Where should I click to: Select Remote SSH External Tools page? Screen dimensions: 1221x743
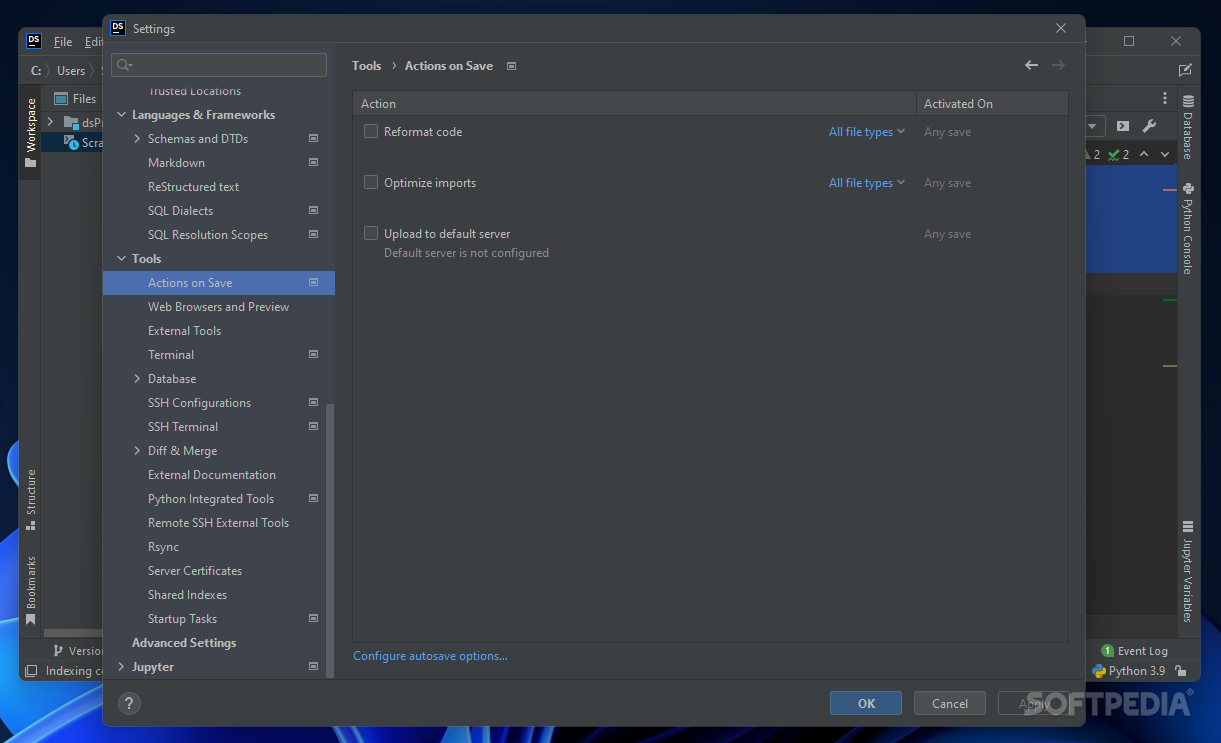click(218, 523)
